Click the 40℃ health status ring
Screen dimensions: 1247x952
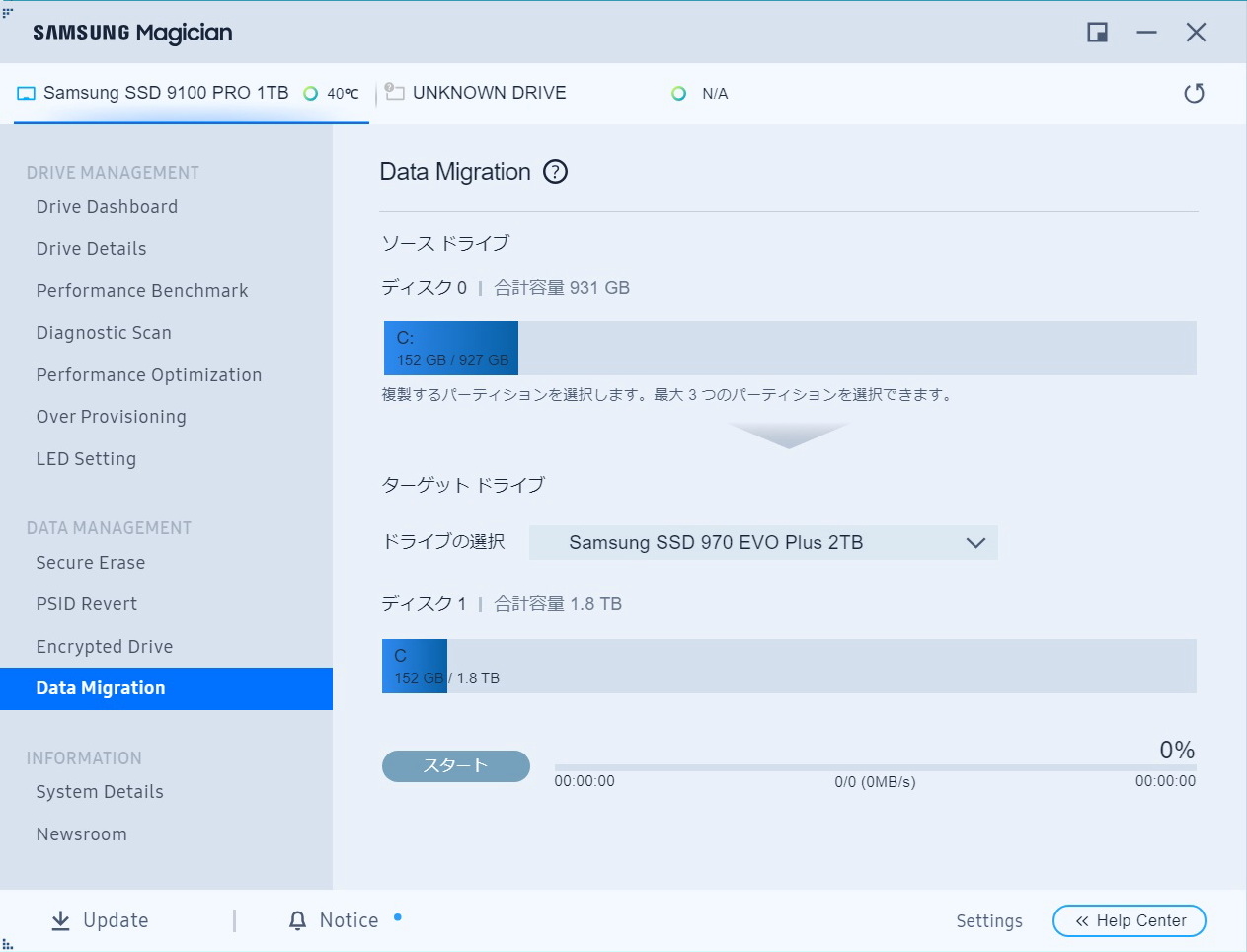click(x=310, y=94)
